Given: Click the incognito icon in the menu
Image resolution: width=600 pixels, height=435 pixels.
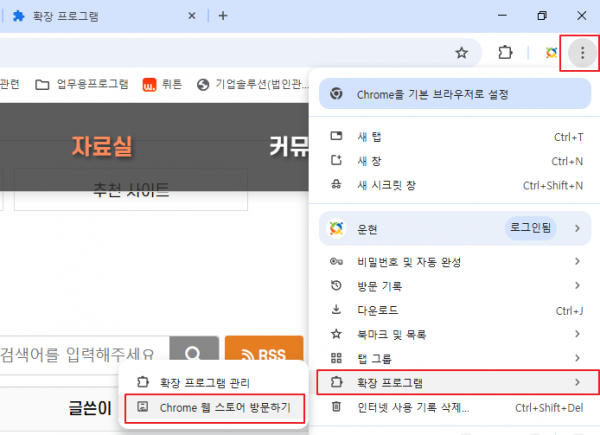Looking at the screenshot, I should (336, 184).
